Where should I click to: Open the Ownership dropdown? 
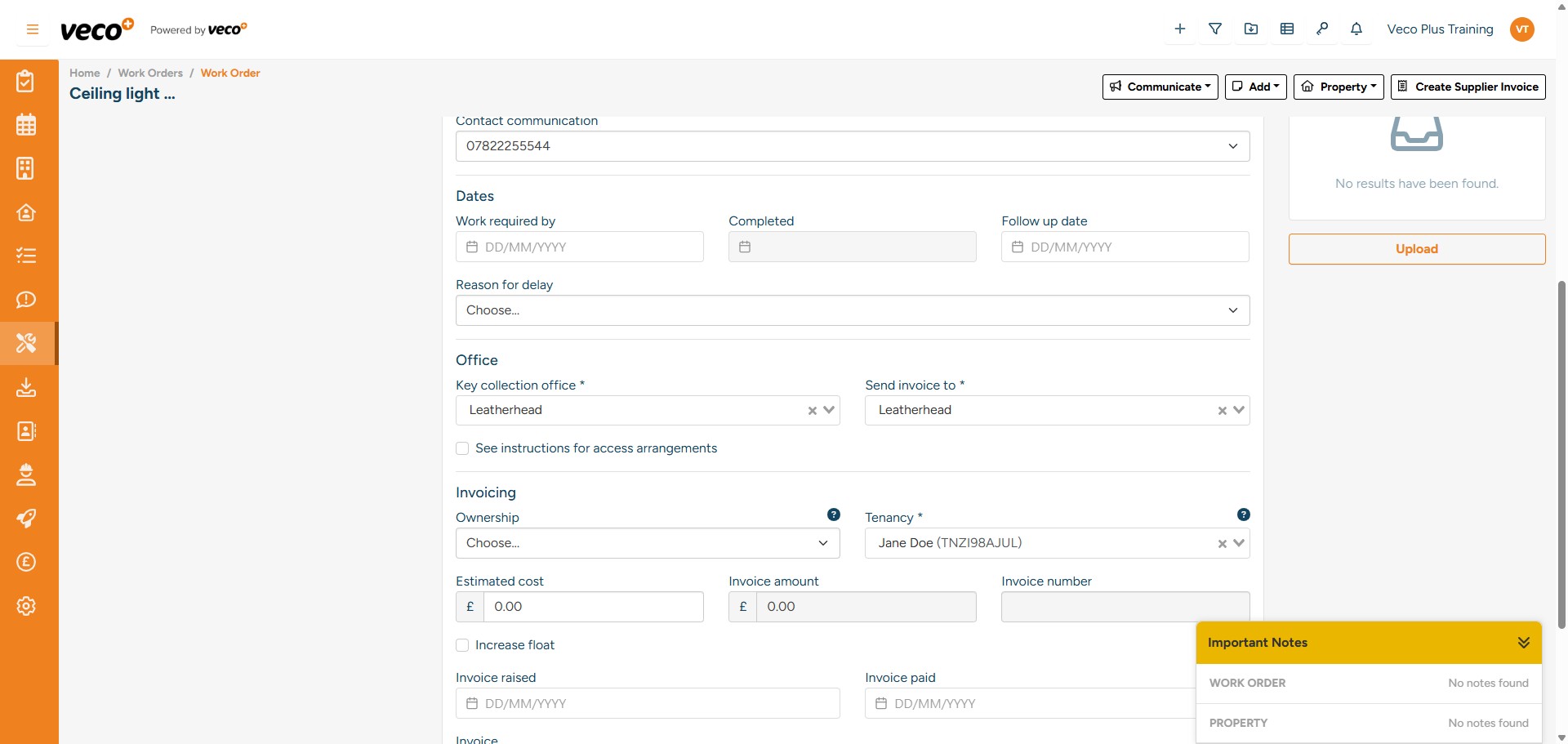647,542
